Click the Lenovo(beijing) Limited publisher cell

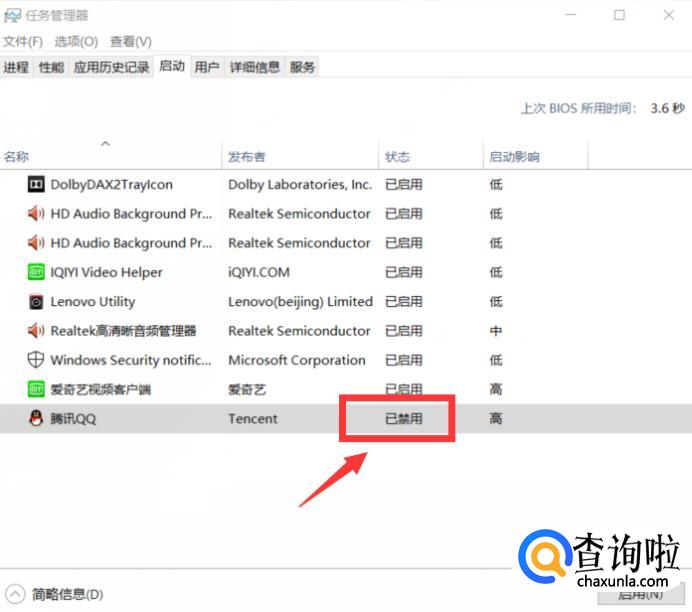click(301, 302)
